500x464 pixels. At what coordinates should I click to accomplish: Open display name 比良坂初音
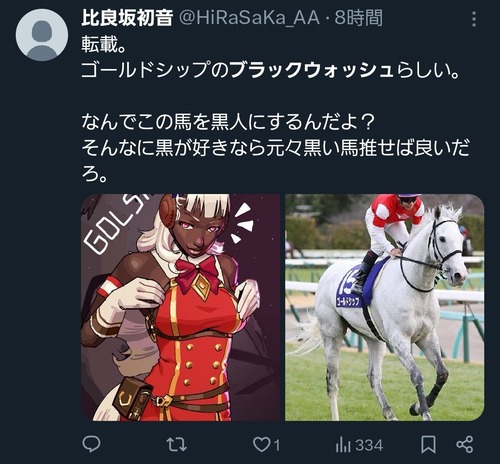pos(127,18)
